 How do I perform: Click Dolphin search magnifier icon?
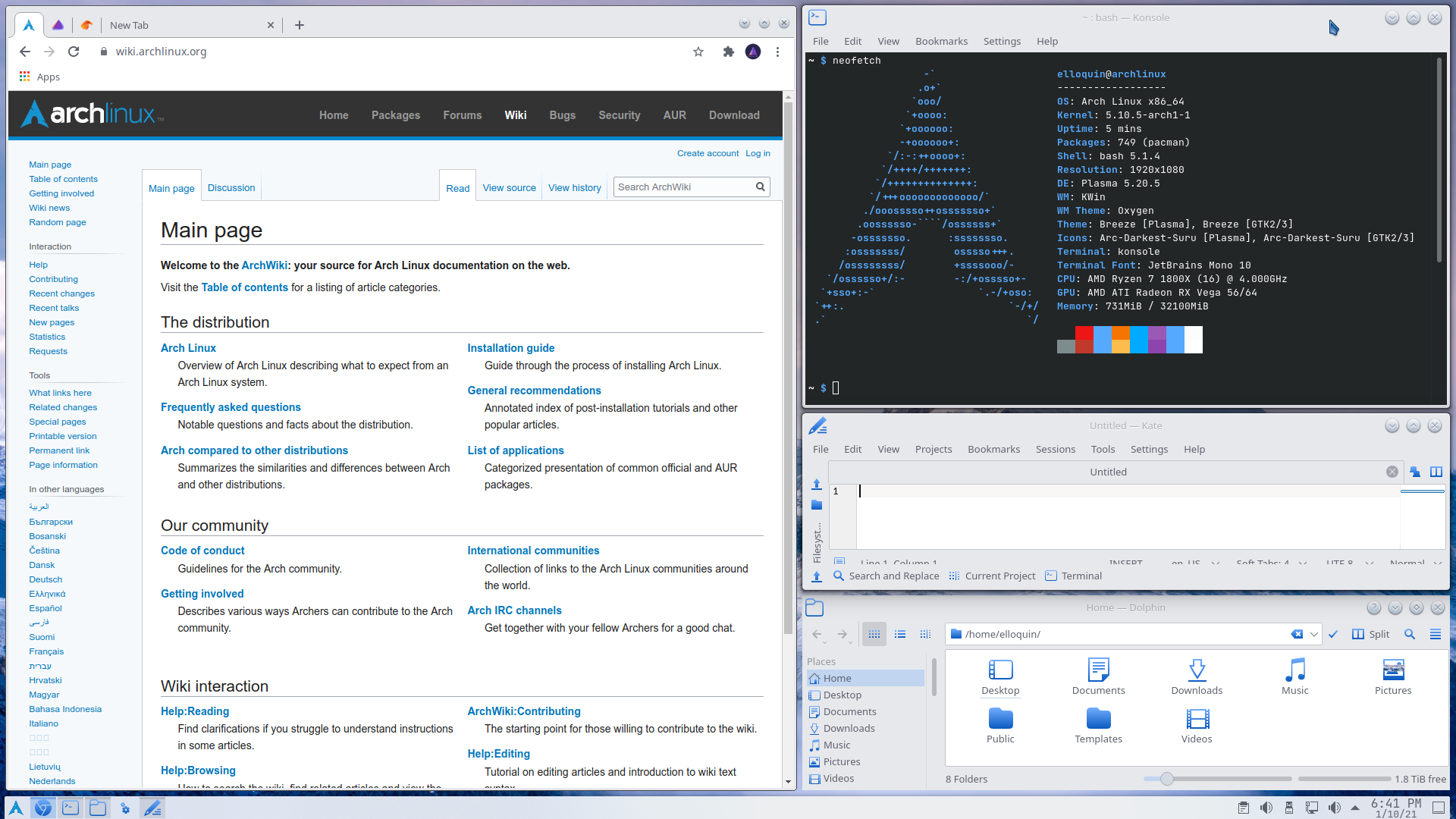point(1409,634)
